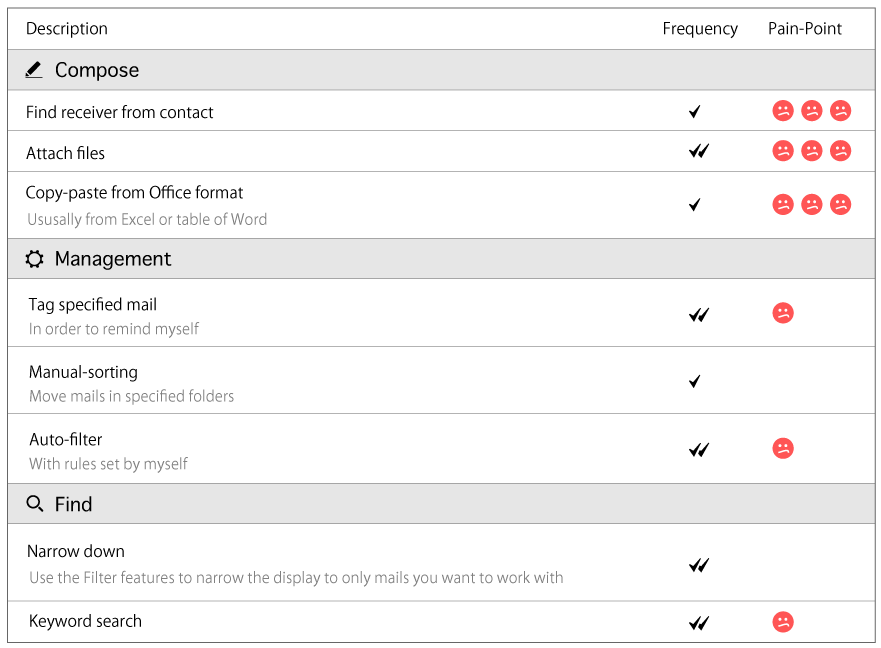Click the Description column header
The height and width of the screenshot is (648, 881).
coord(67,29)
